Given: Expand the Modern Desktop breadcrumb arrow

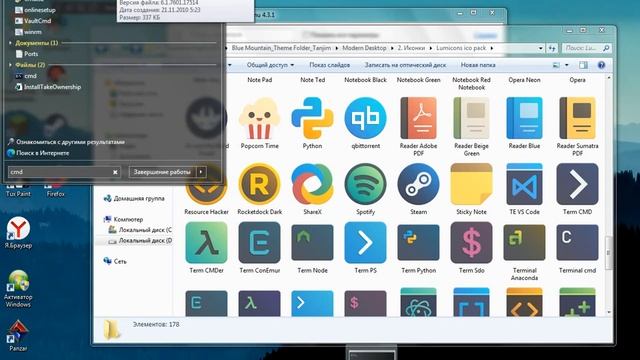Looking at the screenshot, I should tap(392, 48).
